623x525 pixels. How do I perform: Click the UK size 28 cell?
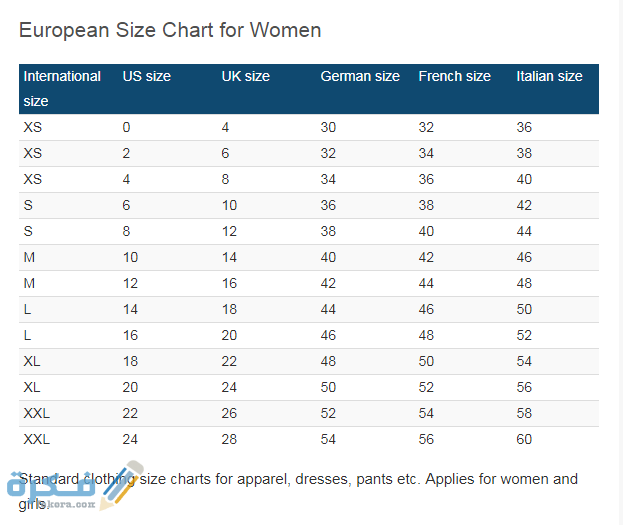click(229, 439)
